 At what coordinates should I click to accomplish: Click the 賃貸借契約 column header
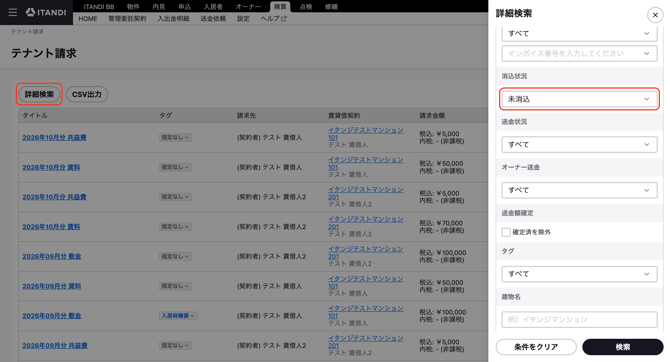tap(344, 115)
